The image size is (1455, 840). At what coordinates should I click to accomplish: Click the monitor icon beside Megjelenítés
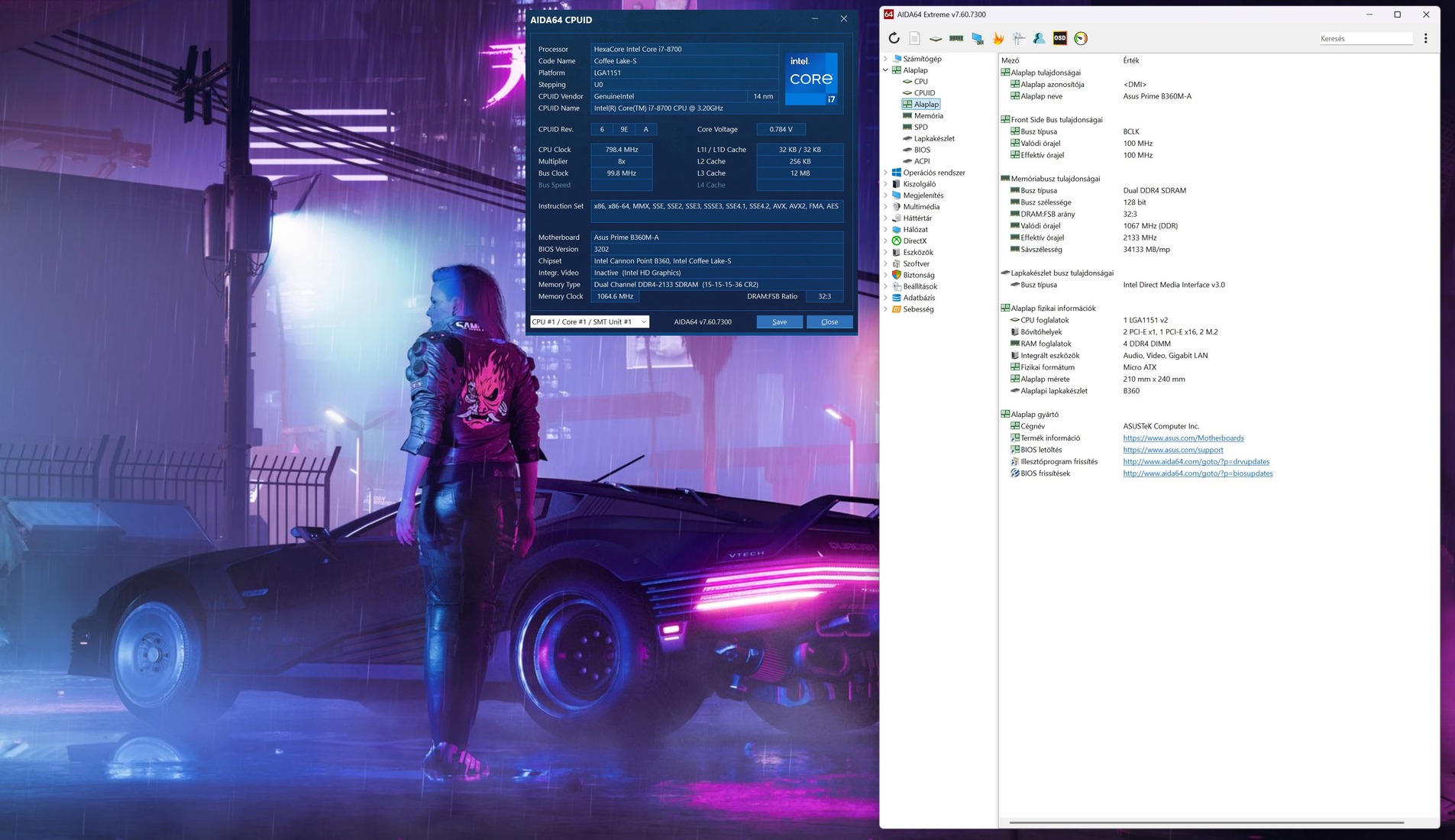coord(897,195)
